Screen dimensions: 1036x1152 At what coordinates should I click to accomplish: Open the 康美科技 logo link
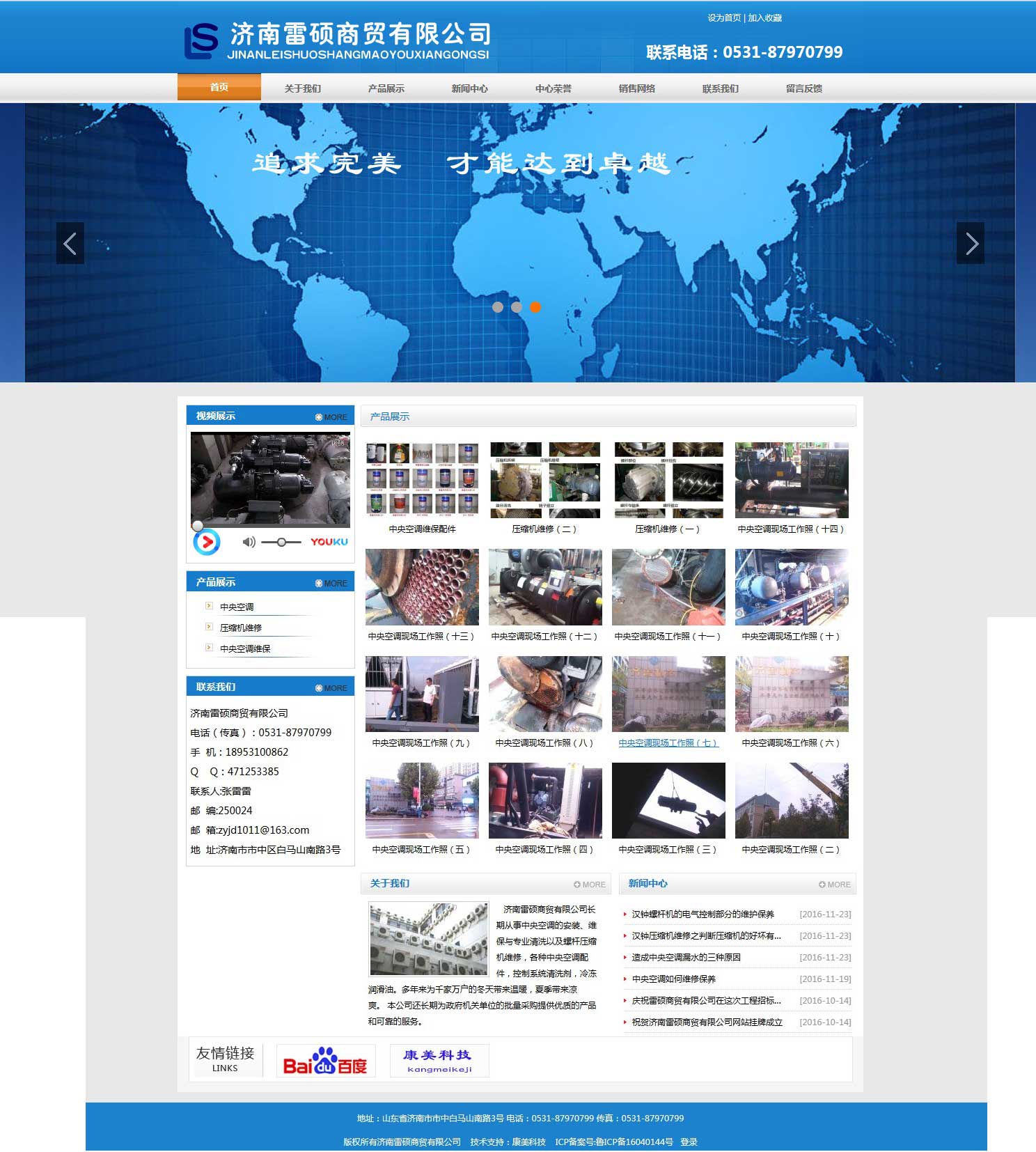pos(439,1061)
